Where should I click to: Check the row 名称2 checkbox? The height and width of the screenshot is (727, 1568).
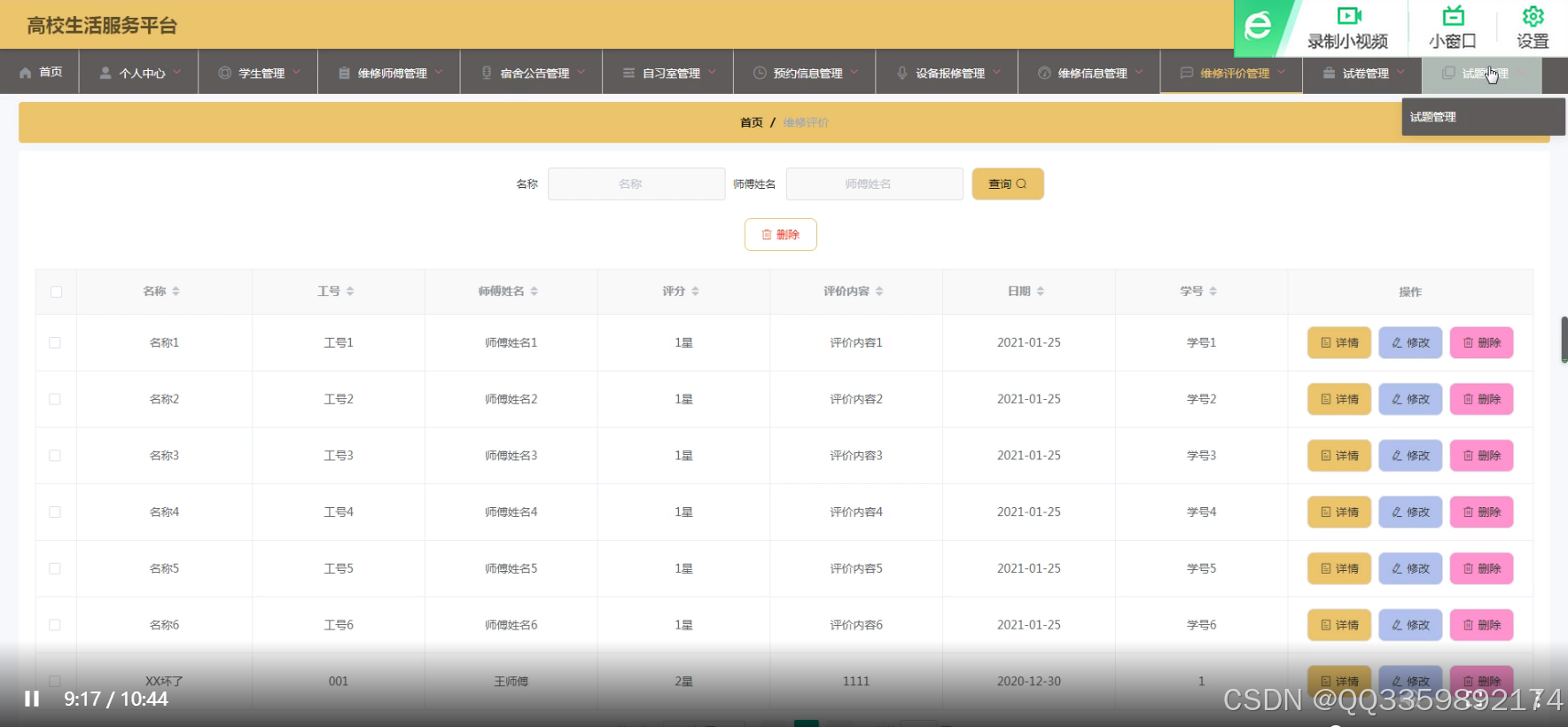55,399
